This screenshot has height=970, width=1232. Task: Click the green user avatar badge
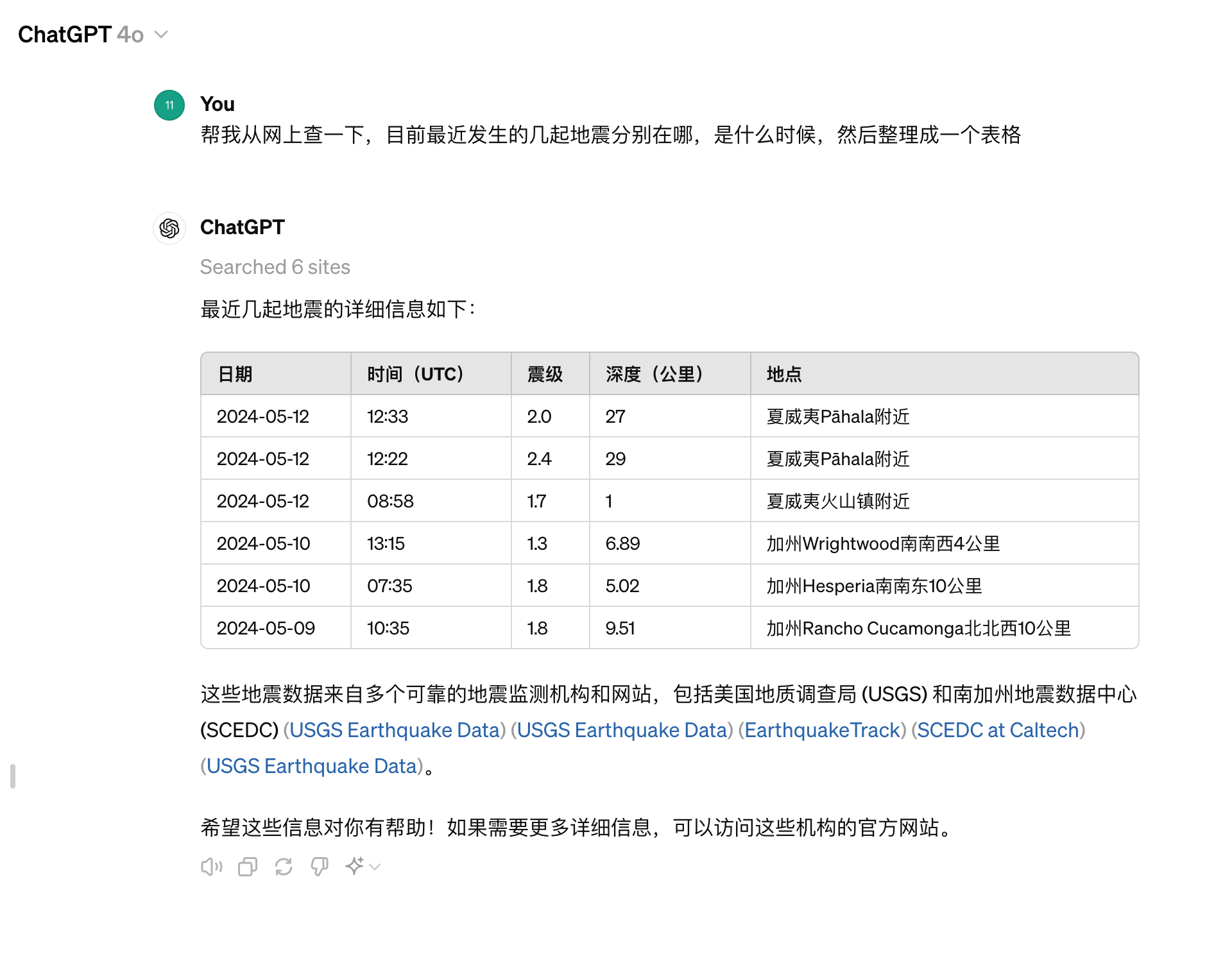(x=169, y=105)
